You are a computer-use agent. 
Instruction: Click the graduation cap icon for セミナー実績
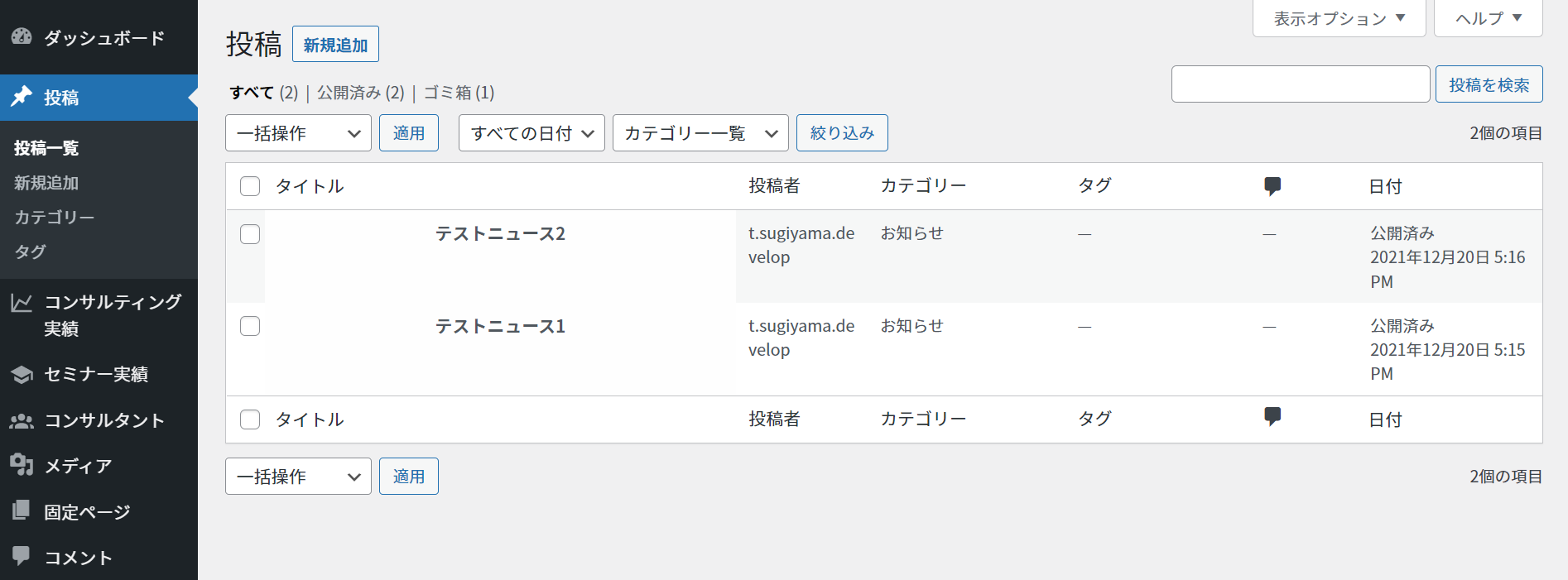click(22, 375)
